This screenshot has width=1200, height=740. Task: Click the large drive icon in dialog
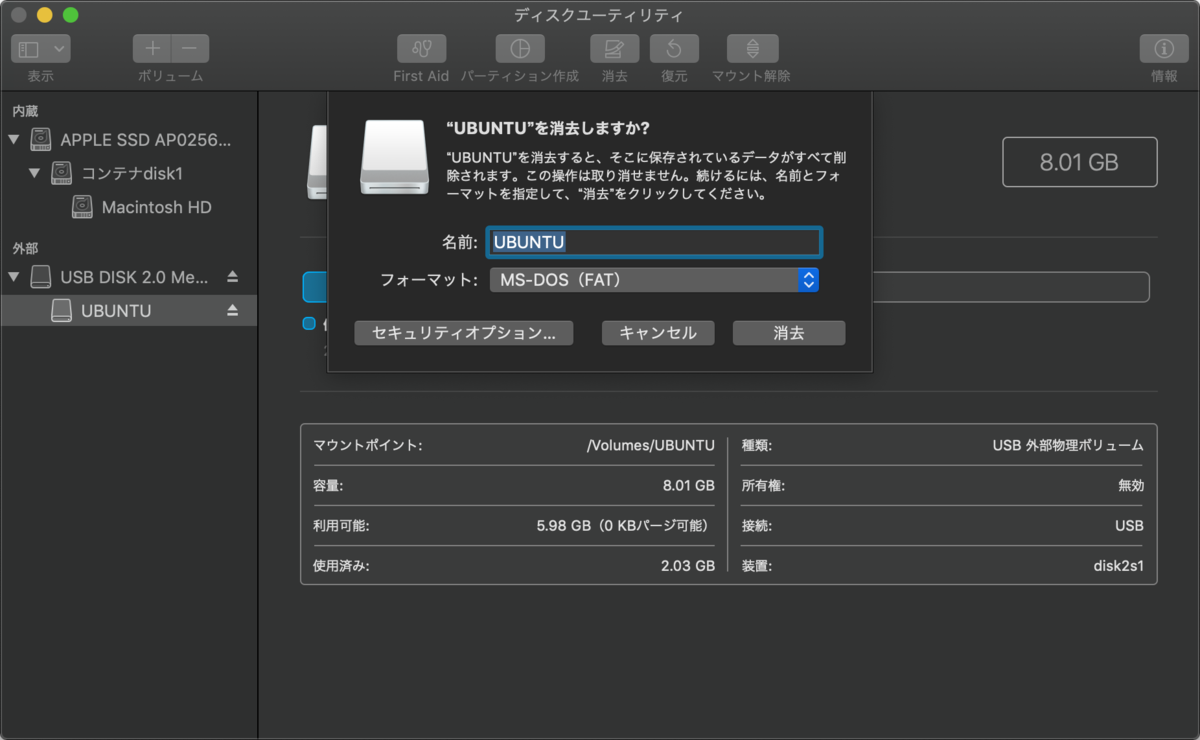395,157
